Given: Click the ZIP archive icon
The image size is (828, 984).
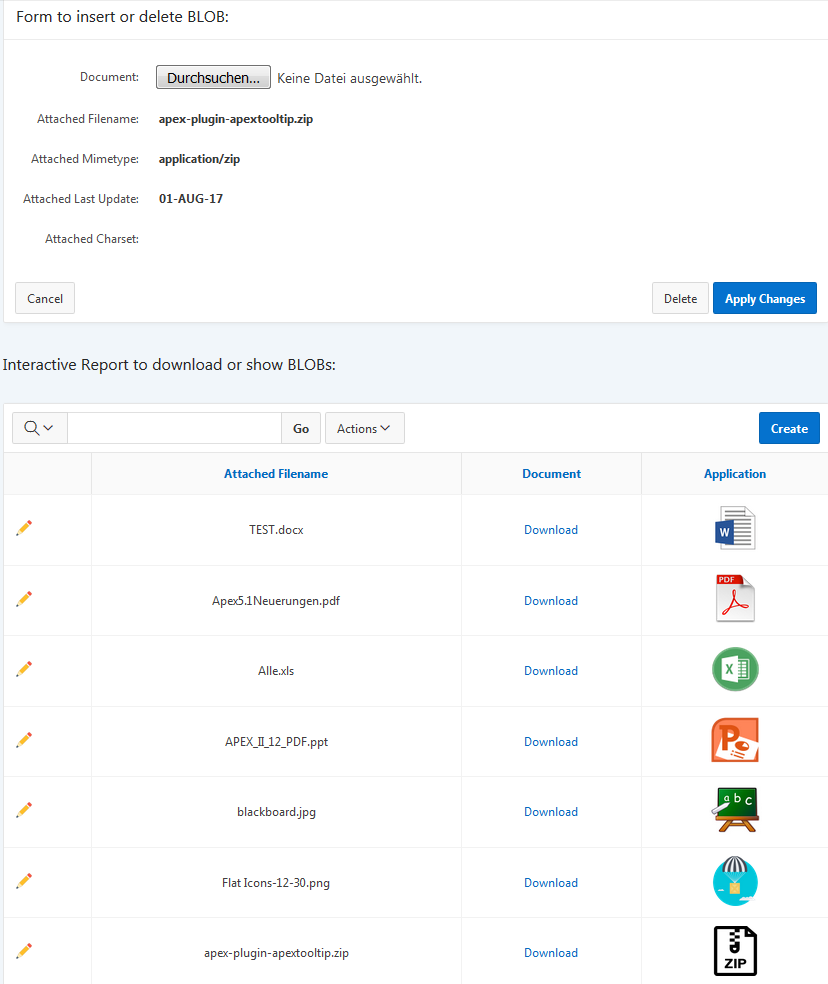Looking at the screenshot, I should point(735,951).
